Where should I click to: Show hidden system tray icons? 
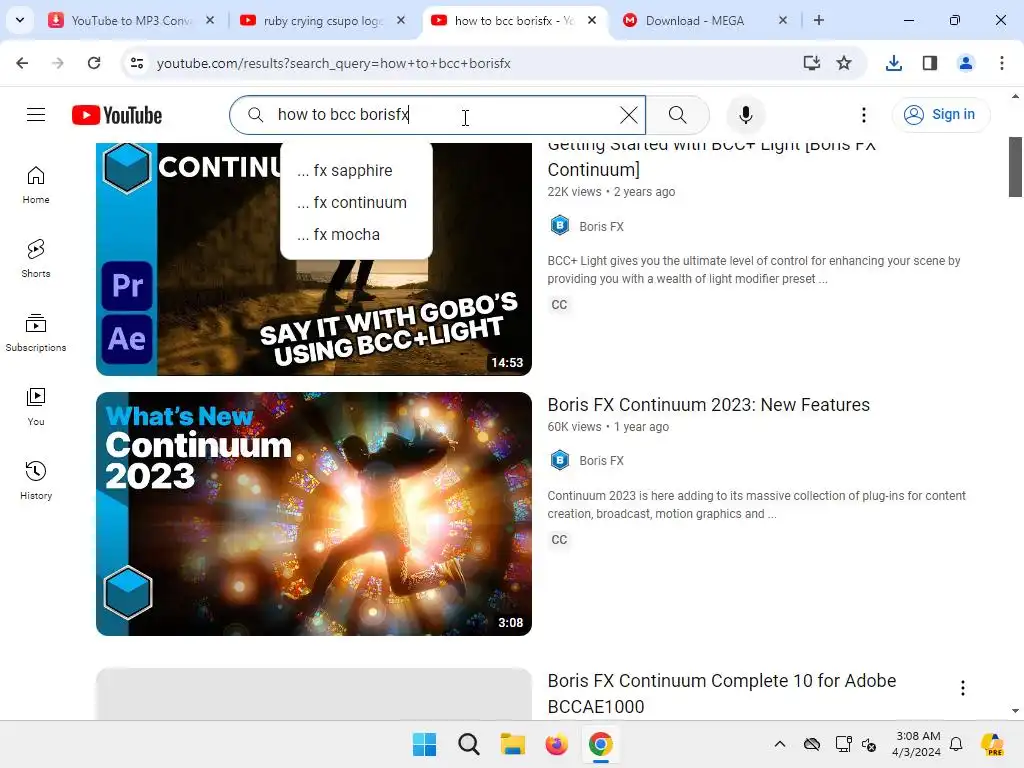779,744
